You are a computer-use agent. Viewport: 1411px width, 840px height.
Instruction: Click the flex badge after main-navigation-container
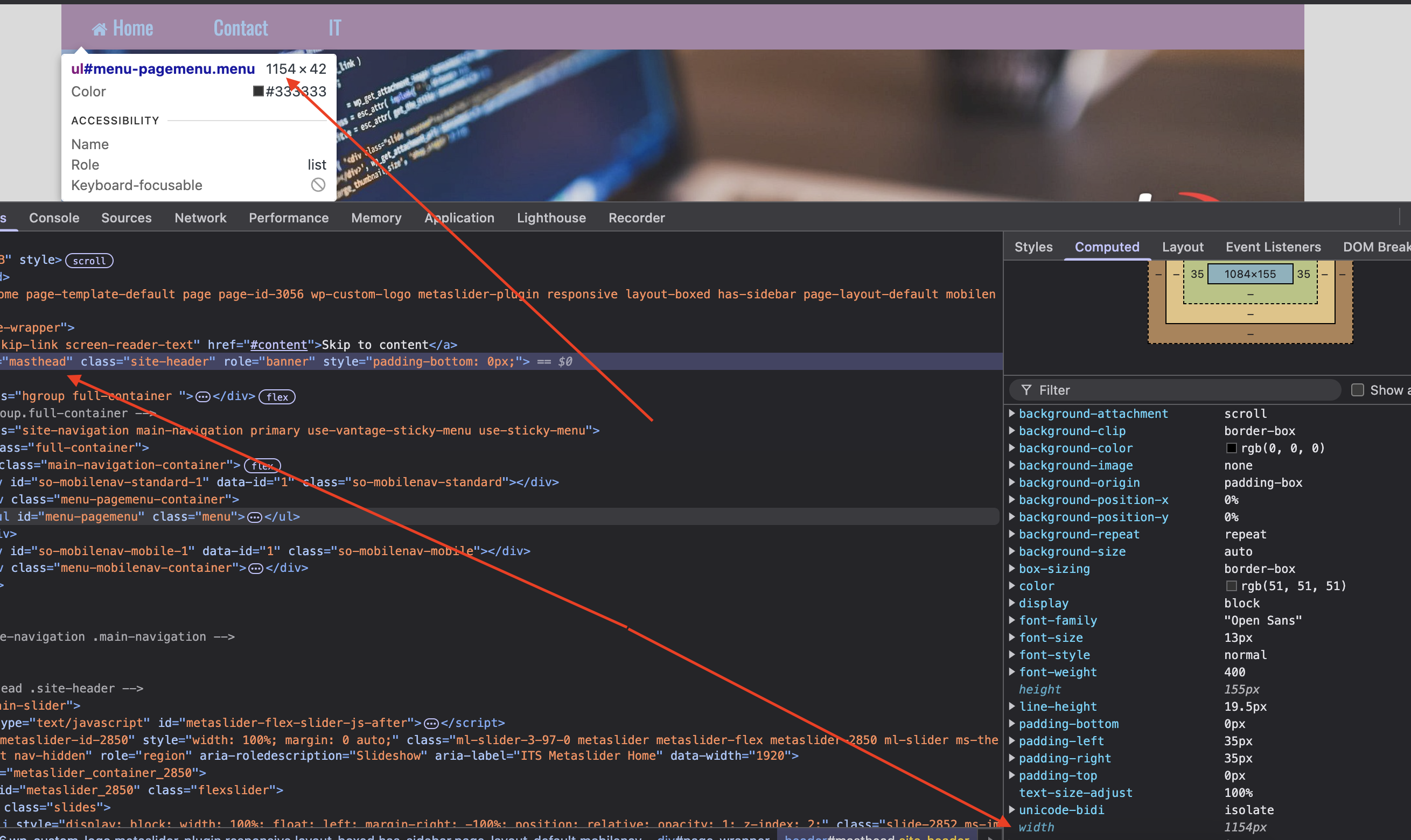(262, 465)
